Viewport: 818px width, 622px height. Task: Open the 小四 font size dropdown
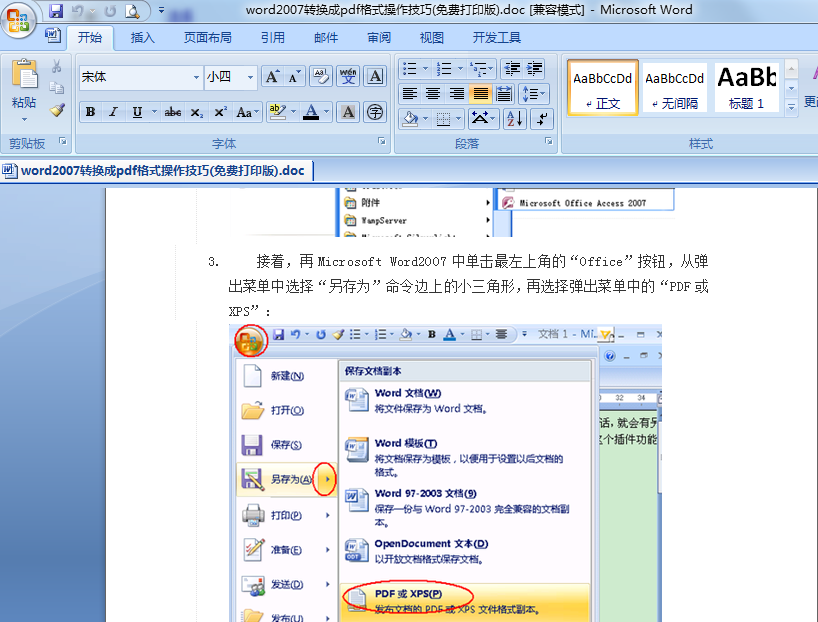click(x=250, y=77)
